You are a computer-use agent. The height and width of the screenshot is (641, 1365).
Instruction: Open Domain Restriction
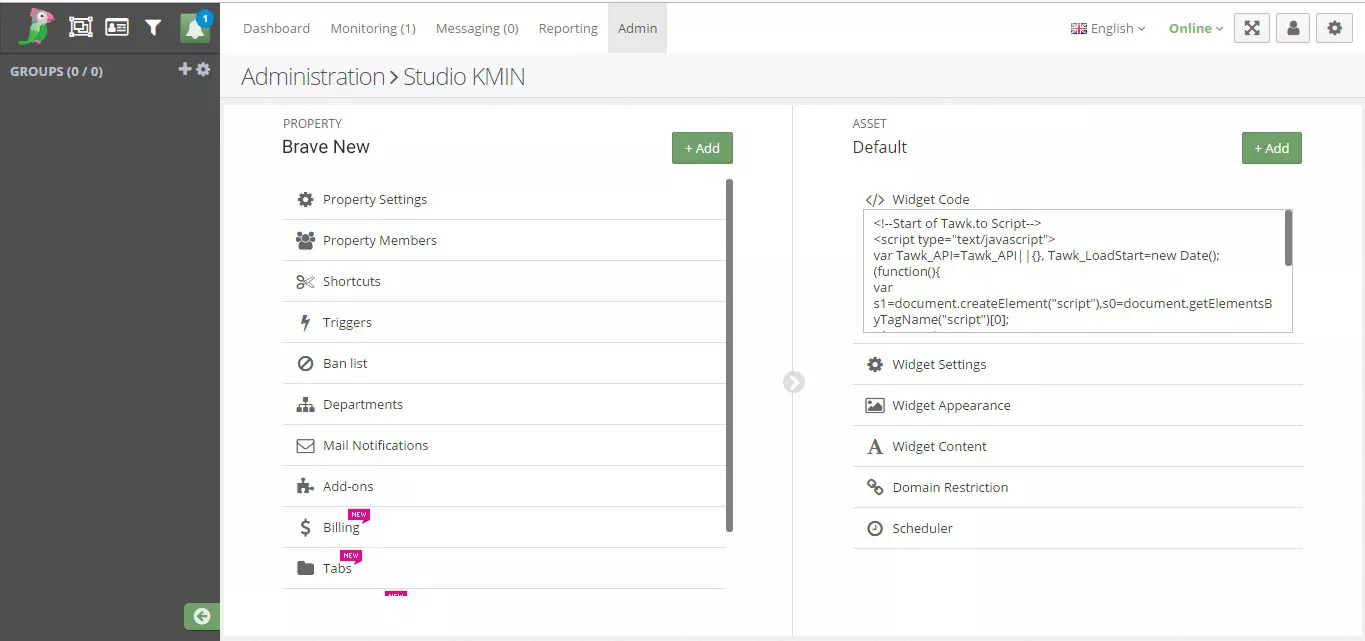(1078, 487)
